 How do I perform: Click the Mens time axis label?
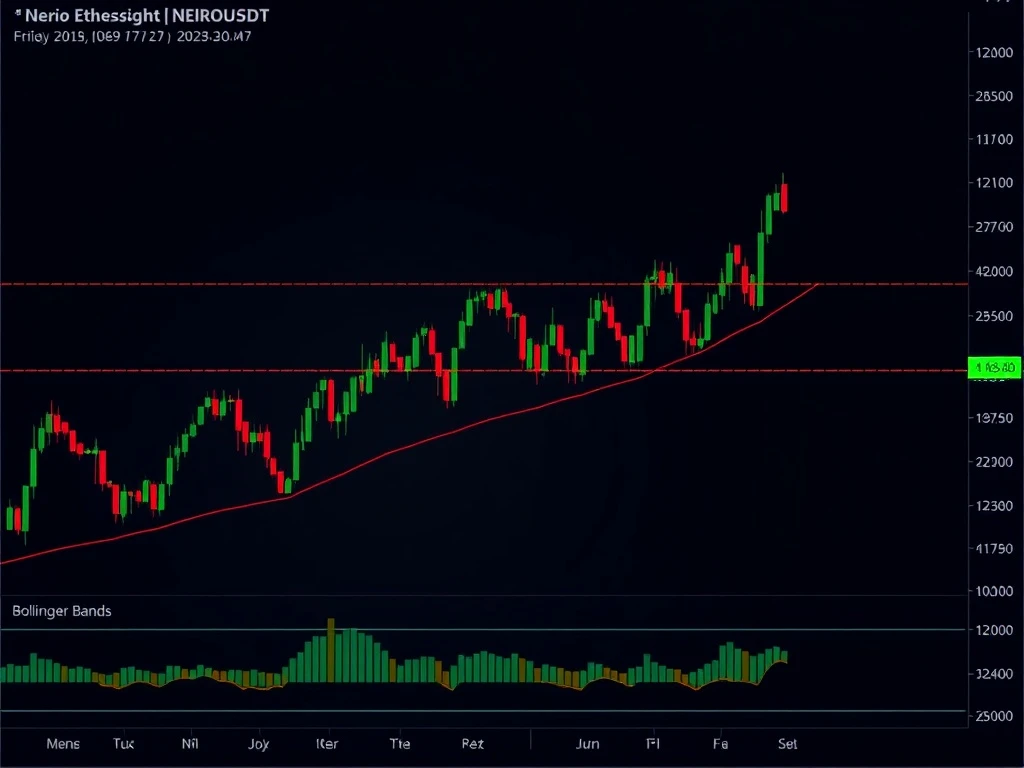coord(63,744)
